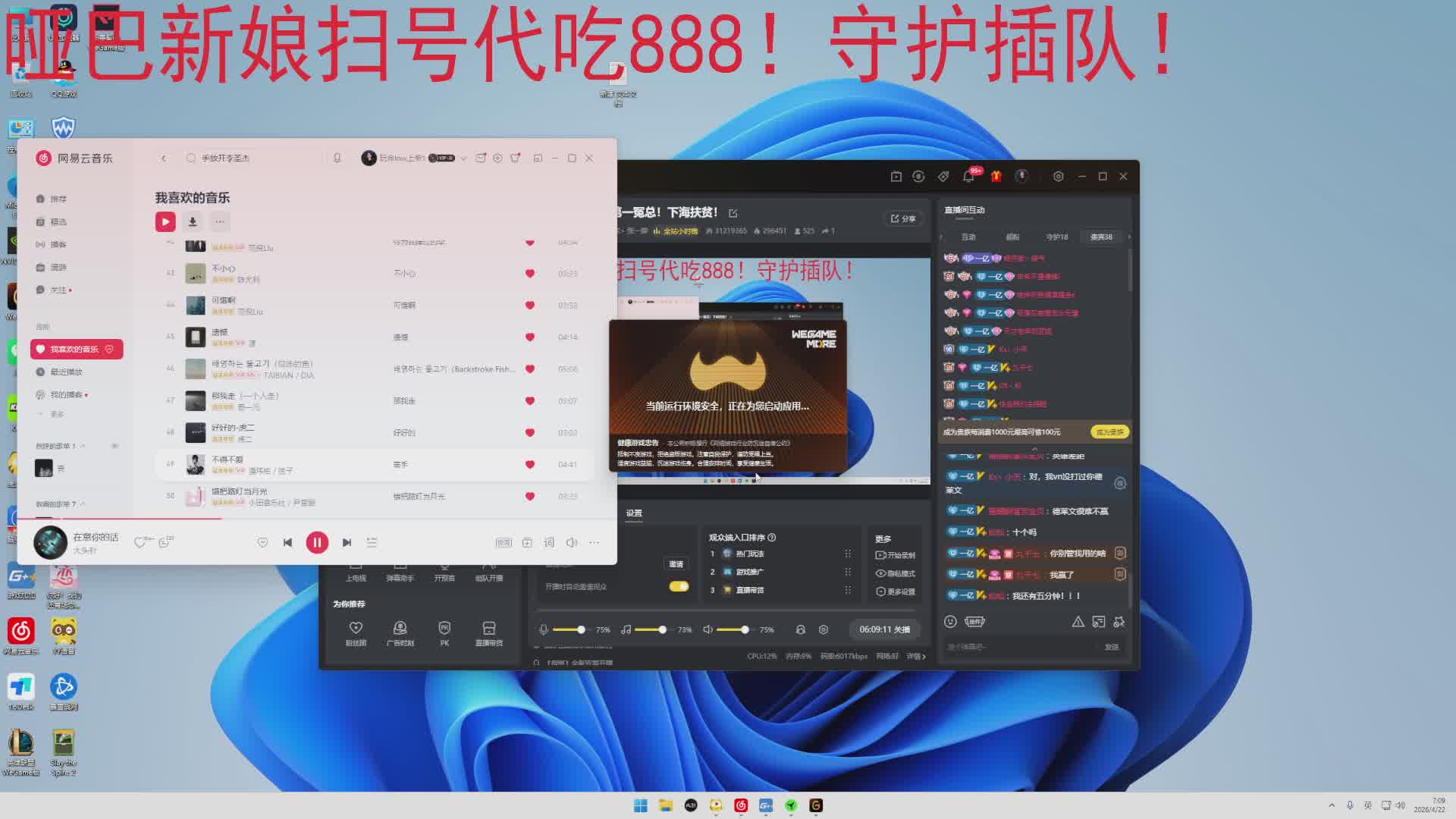
Task: Click the lyrics 词 icon in player bar
Action: pos(549,542)
